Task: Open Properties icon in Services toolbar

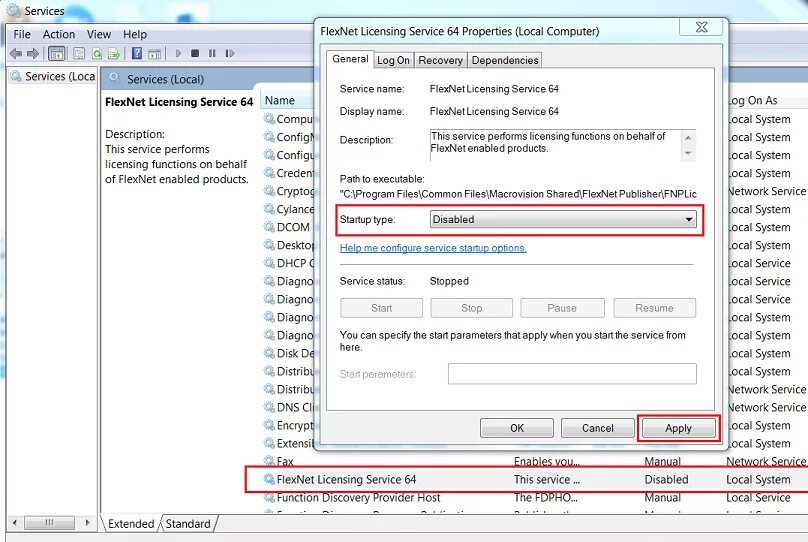Action: point(79,53)
